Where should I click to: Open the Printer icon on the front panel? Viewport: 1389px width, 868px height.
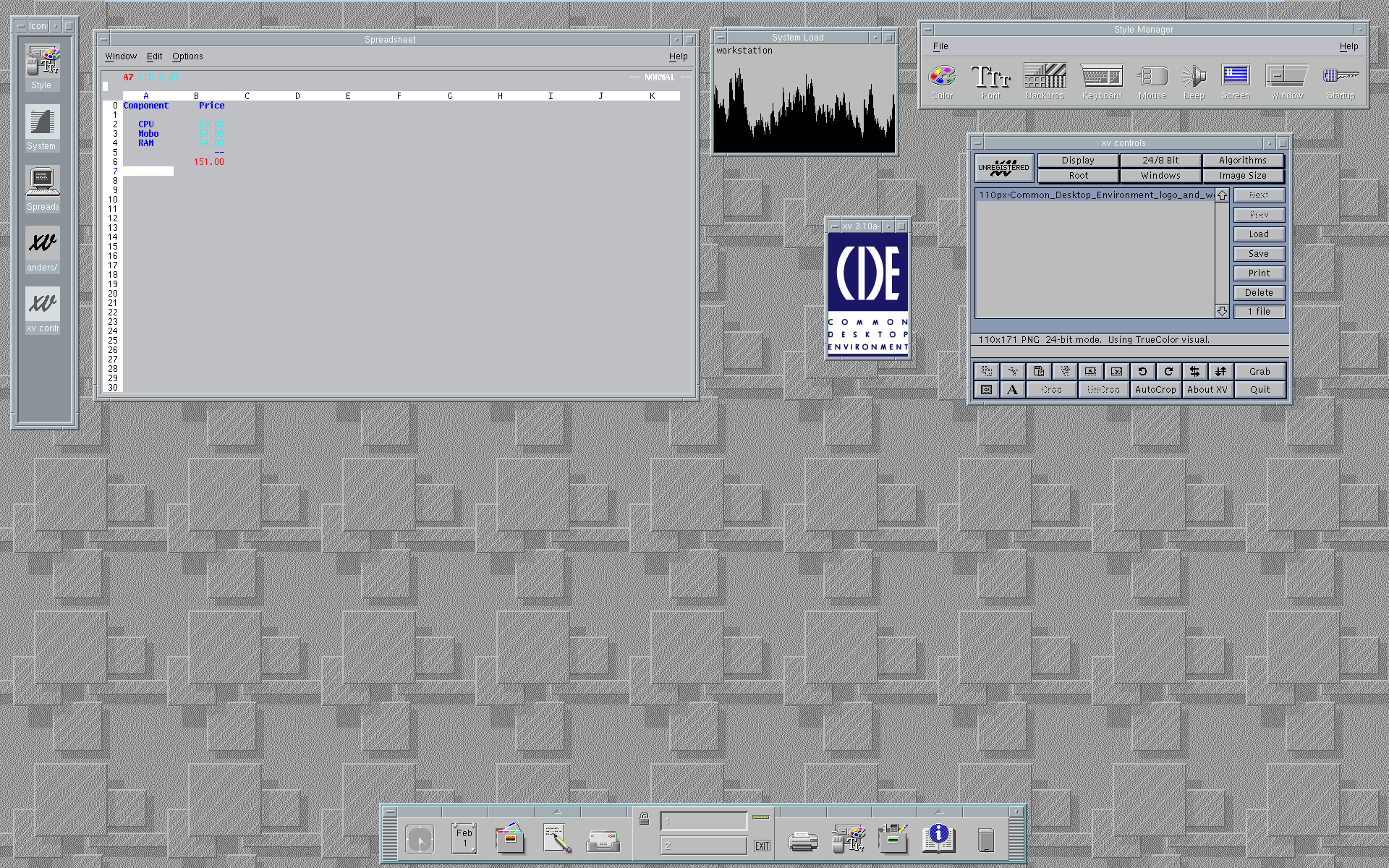pos(802,841)
